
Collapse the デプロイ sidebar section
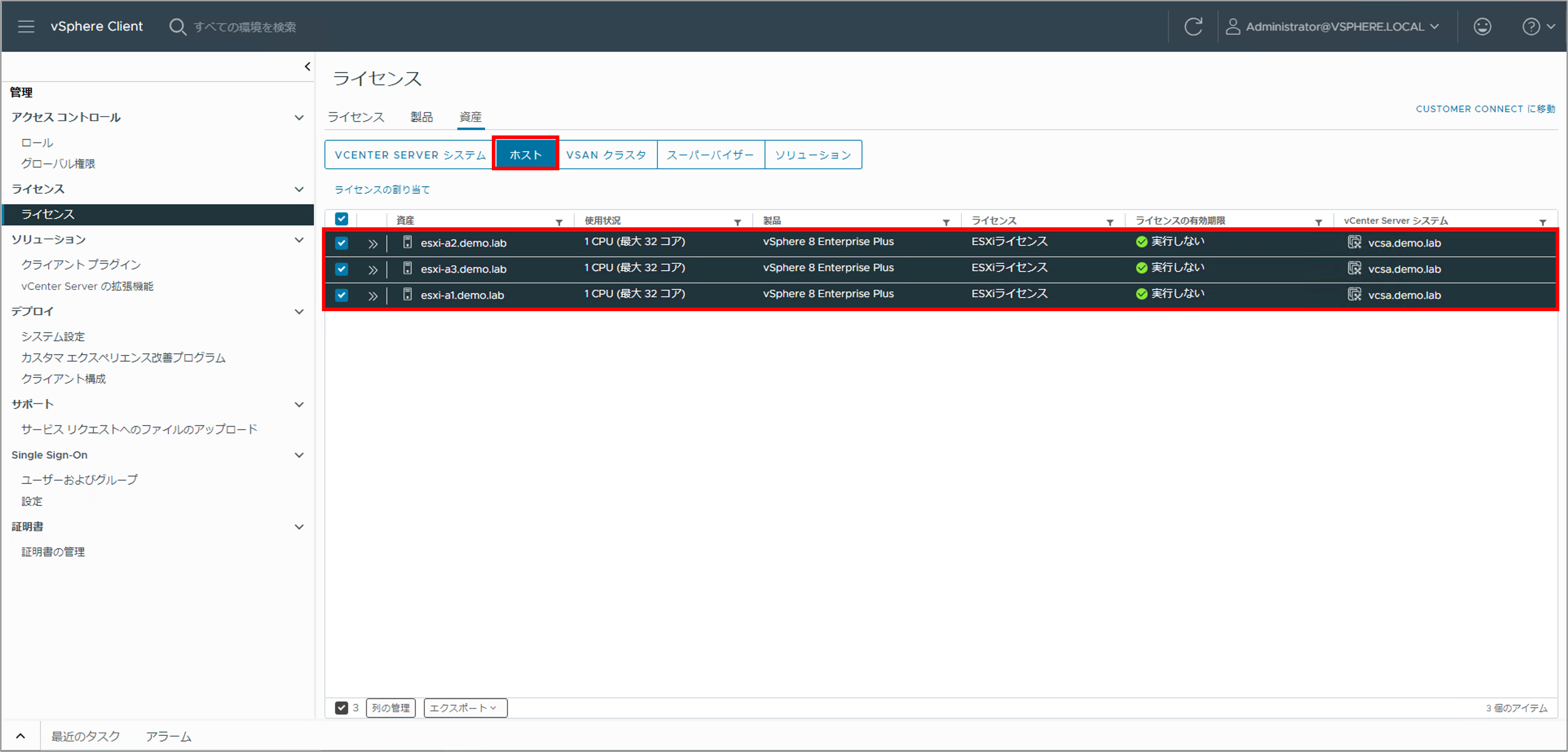[299, 312]
